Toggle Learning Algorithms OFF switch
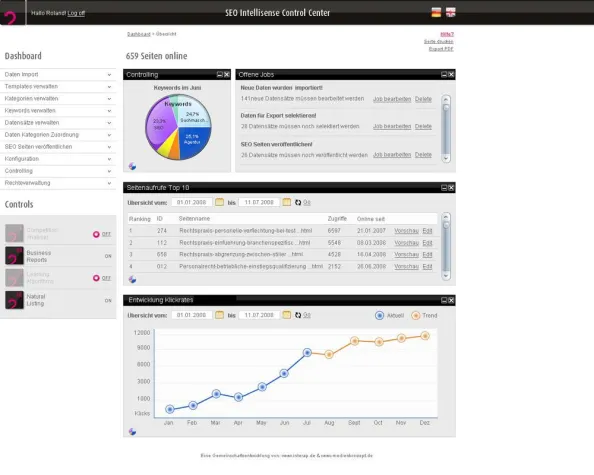594x475 pixels. pyautogui.click(x=102, y=278)
